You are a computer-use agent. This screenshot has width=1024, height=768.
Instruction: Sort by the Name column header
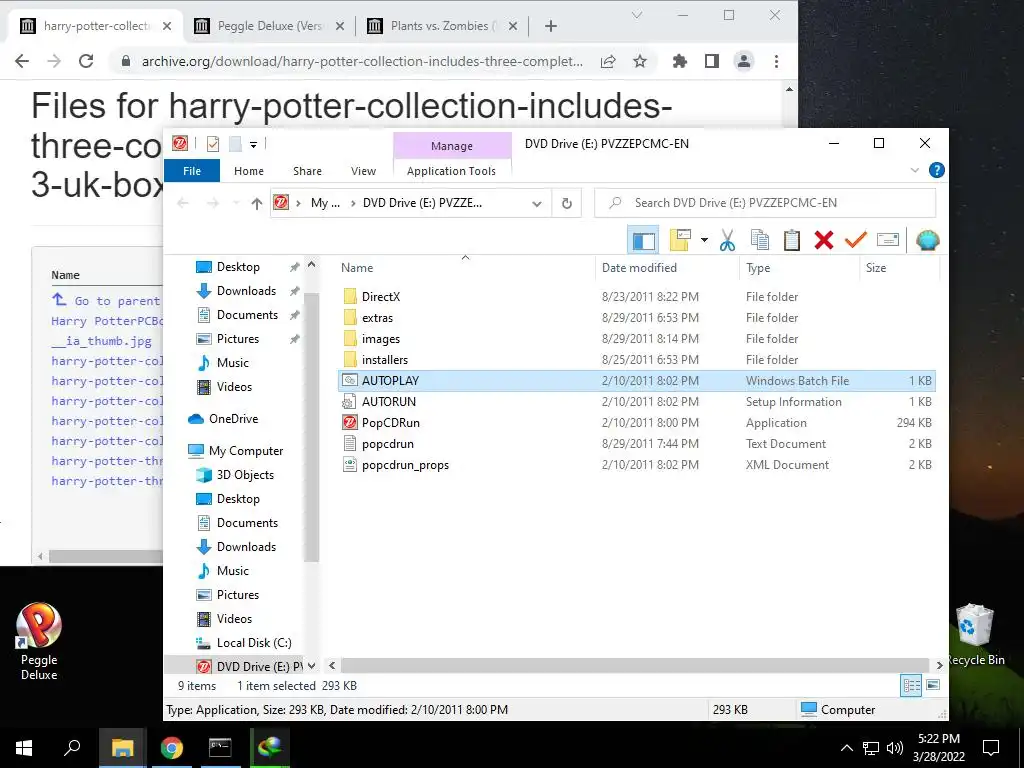click(357, 268)
